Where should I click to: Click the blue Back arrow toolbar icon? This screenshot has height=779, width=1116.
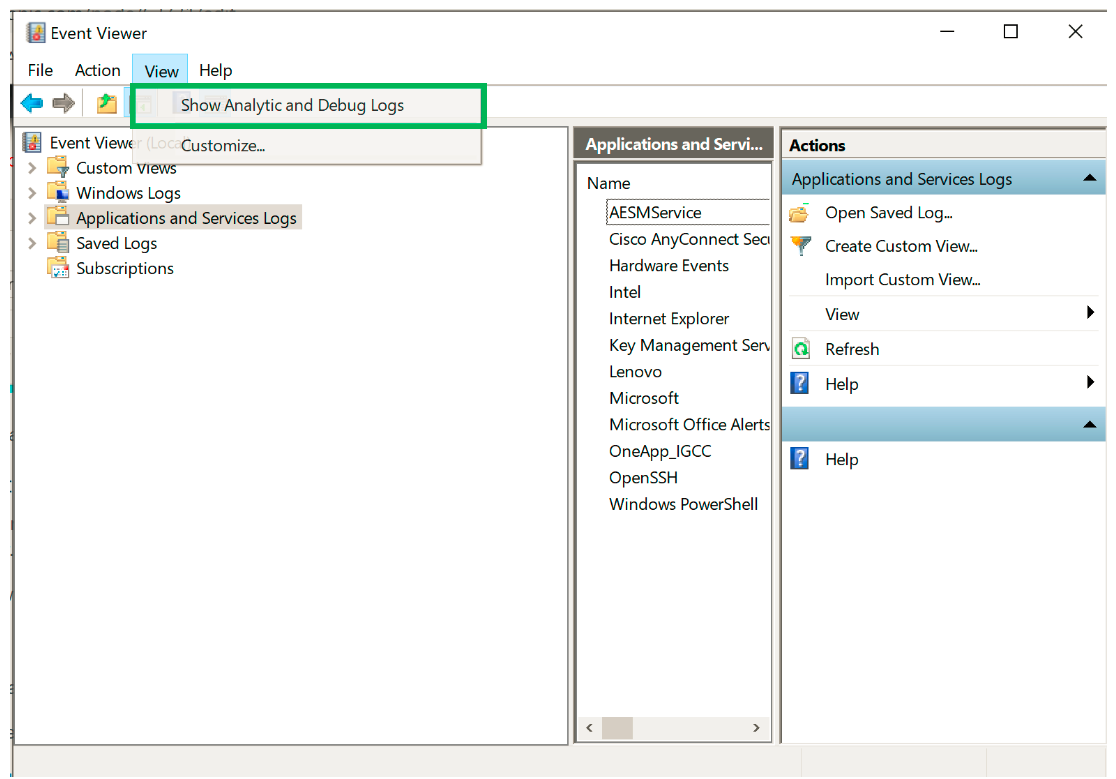coord(32,103)
